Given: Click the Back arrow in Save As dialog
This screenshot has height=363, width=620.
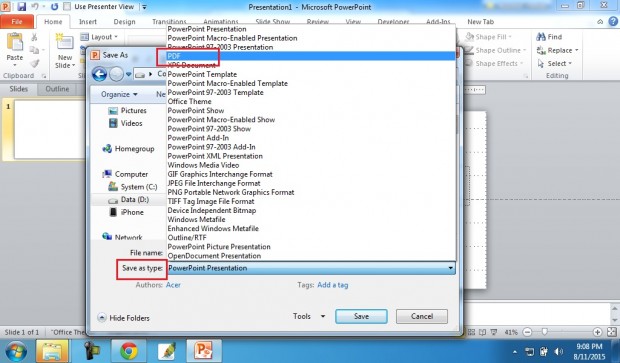Looking at the screenshot, I should pos(99,74).
